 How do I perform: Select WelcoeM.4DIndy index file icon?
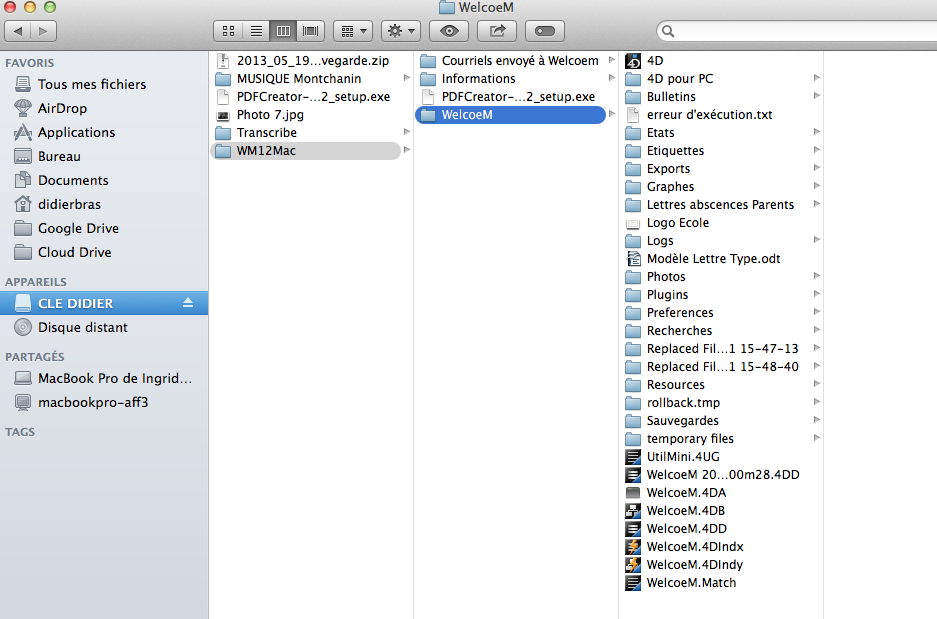point(633,564)
